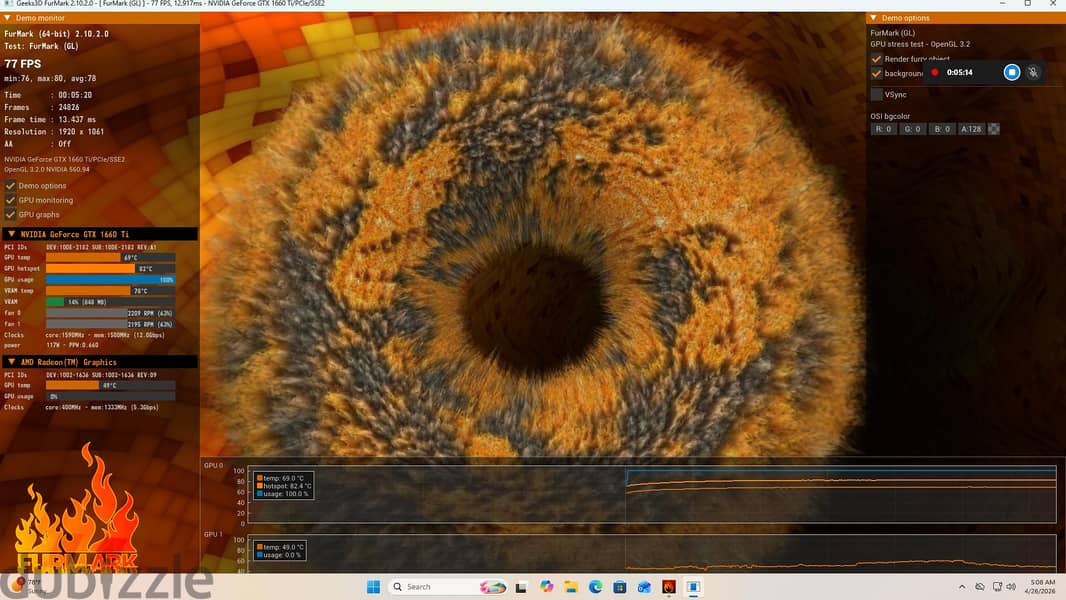This screenshot has height=600, width=1066.
Task: Click the OSI bgcolor A:128 field
Action: [x=971, y=129]
